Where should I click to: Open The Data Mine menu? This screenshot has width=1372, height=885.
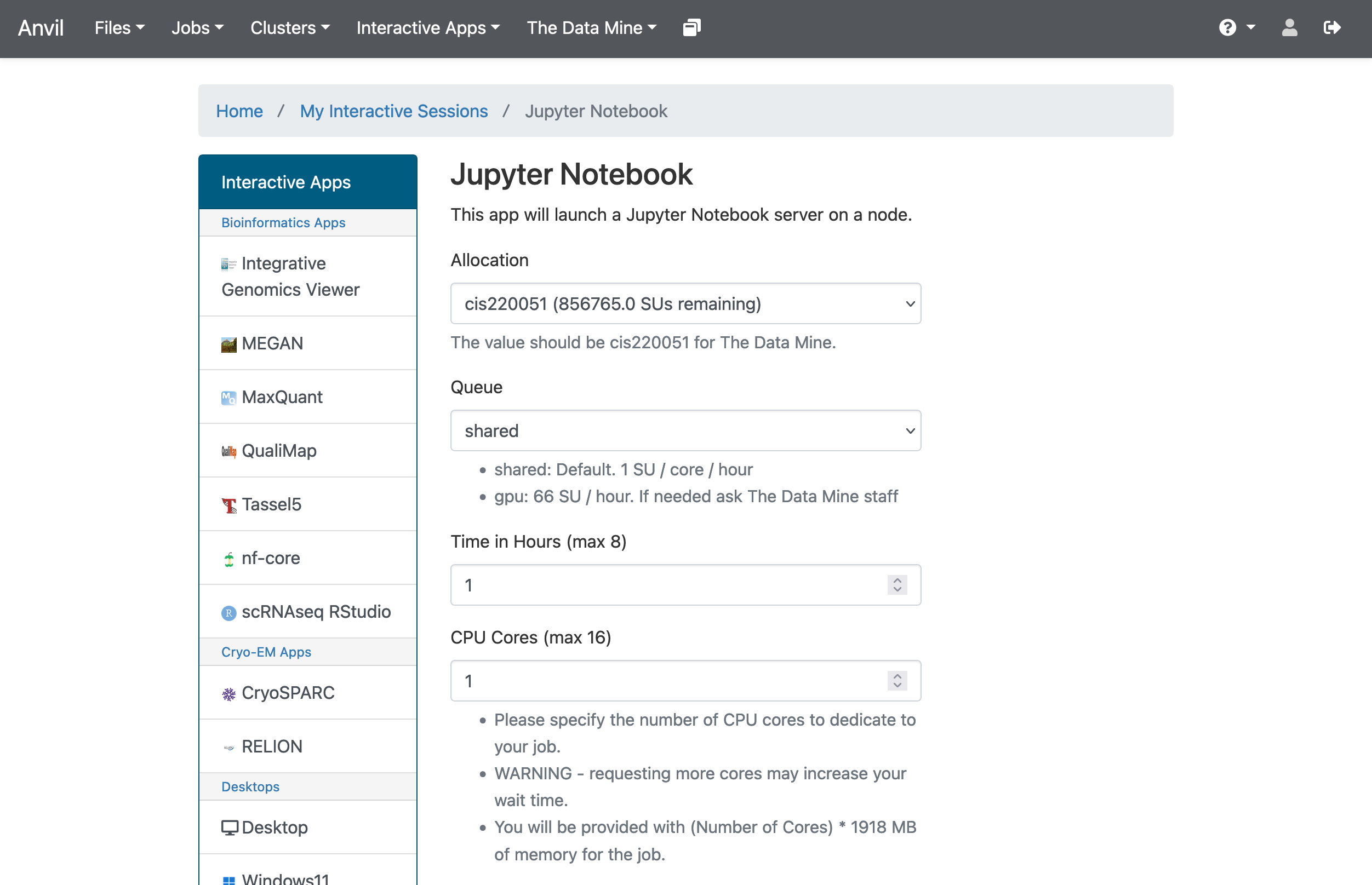click(591, 27)
